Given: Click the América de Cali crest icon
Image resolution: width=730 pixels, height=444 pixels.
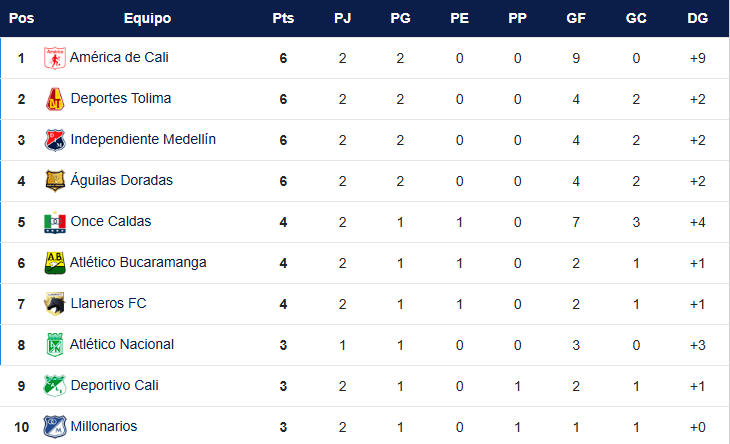Looking at the screenshot, I should click(55, 58).
